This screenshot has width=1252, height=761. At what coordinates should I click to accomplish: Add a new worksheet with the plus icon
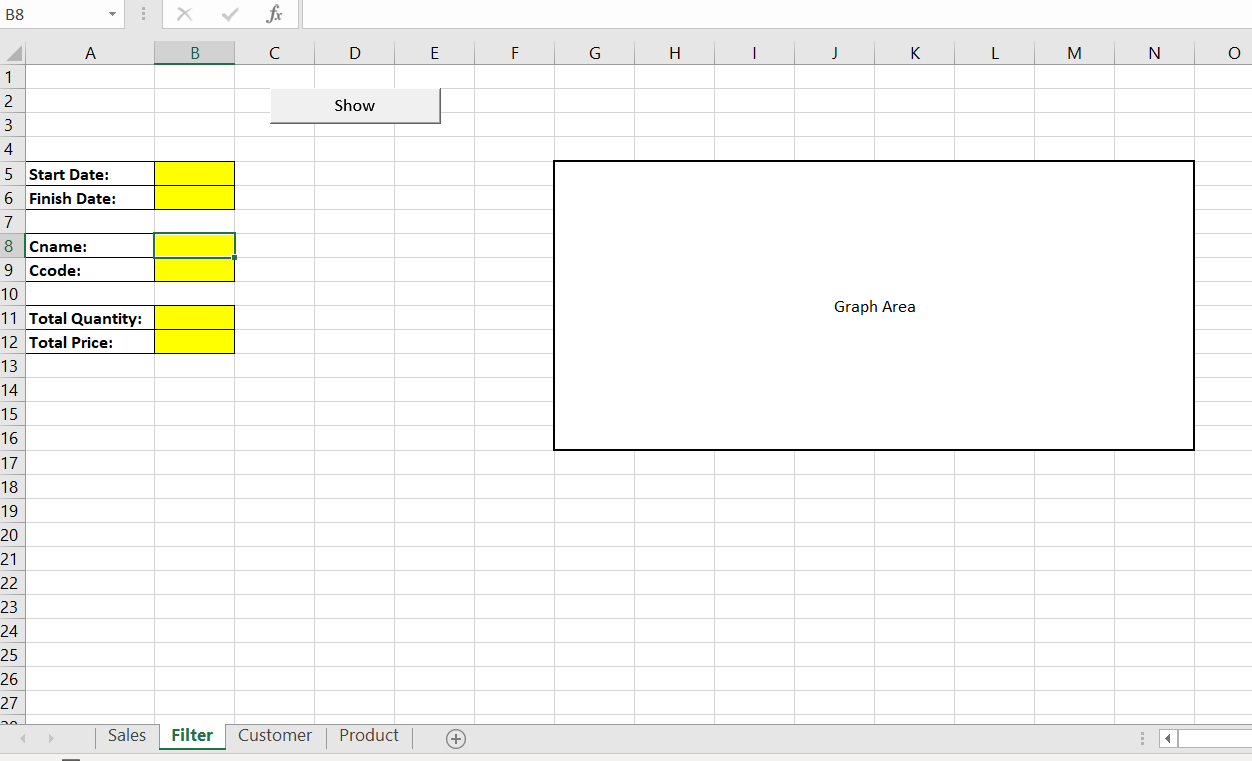456,738
